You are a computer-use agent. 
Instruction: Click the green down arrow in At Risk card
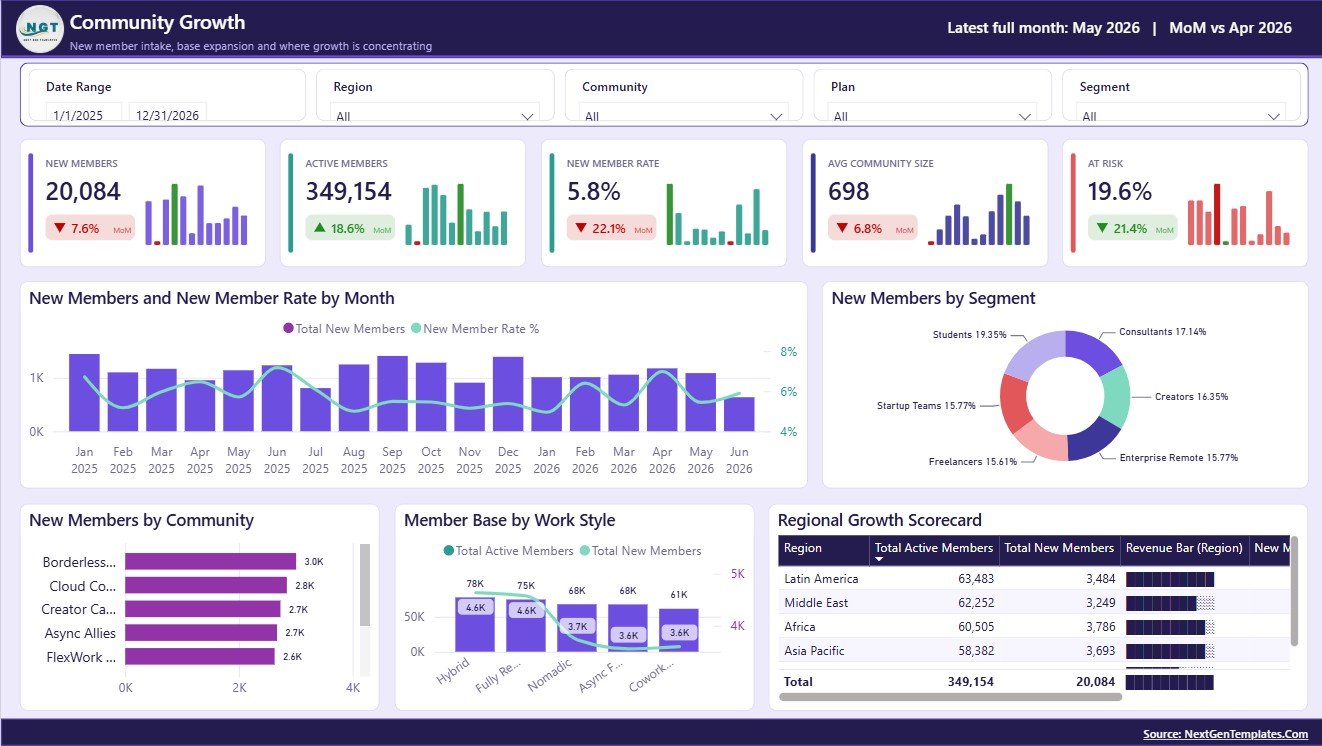pyautogui.click(x=1102, y=228)
